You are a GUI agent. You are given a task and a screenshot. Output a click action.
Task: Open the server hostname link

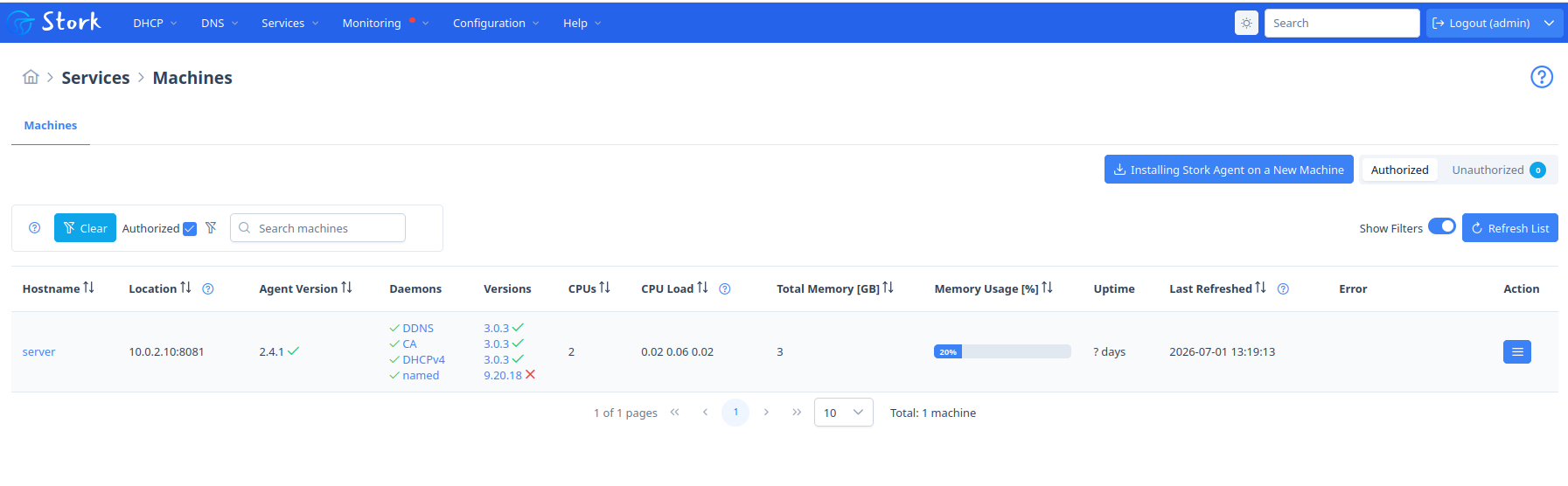pos(38,351)
